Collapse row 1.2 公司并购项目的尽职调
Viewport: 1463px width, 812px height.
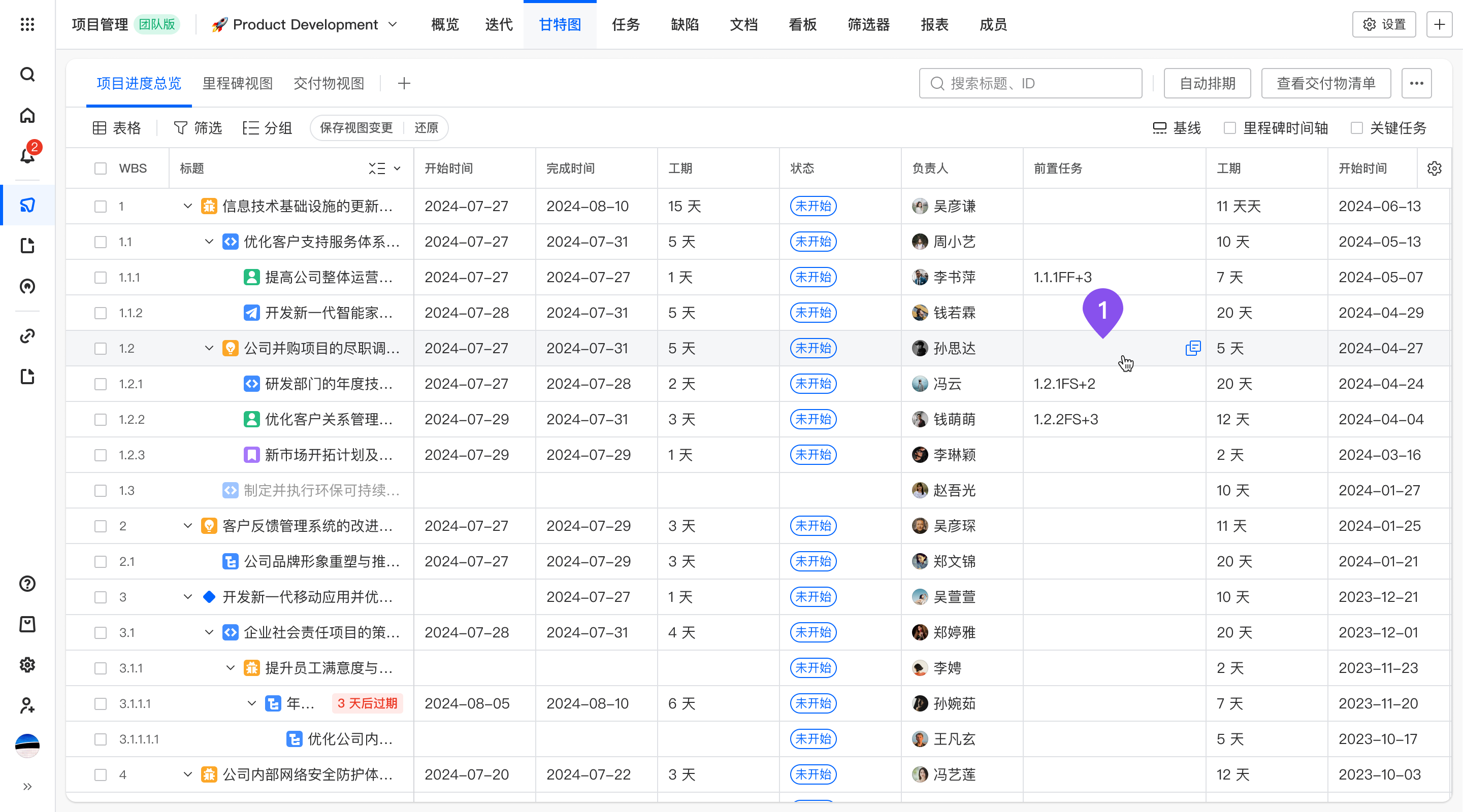[x=209, y=348]
